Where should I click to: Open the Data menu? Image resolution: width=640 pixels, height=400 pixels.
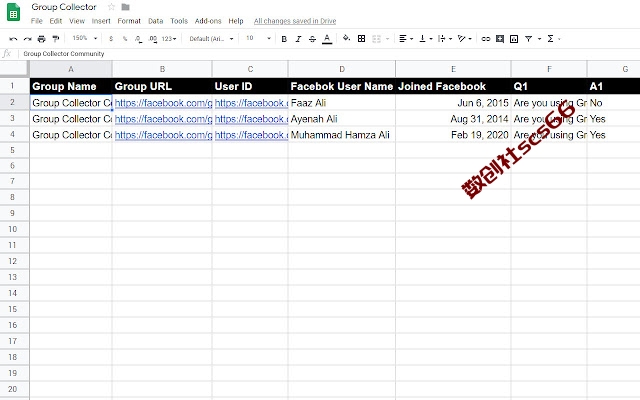click(x=156, y=21)
